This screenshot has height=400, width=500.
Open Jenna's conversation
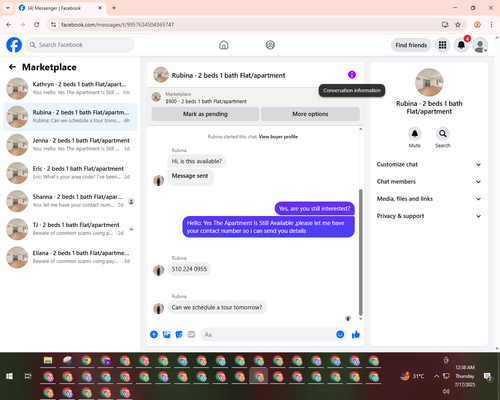[70, 145]
